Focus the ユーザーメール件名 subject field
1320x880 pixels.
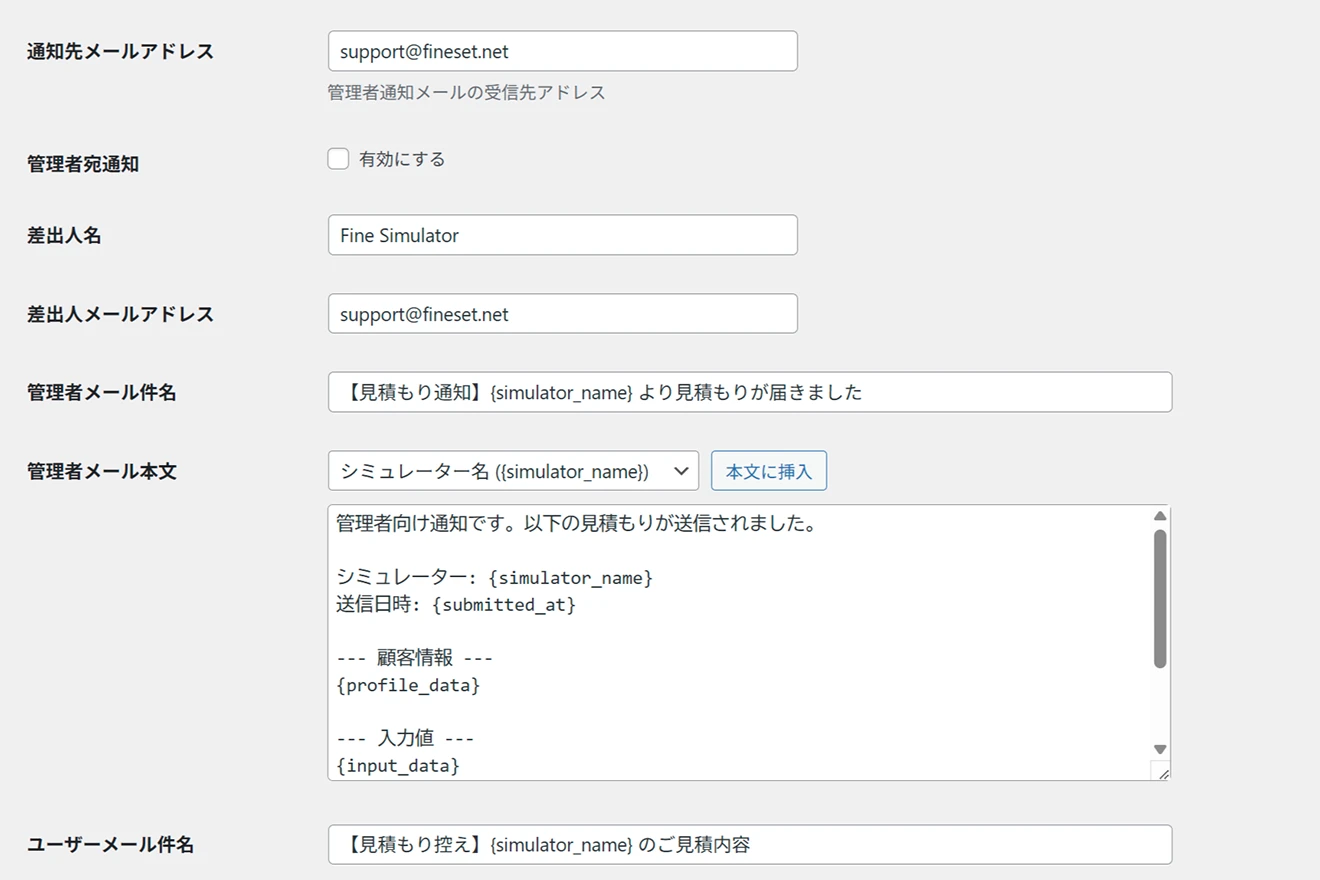coord(749,845)
